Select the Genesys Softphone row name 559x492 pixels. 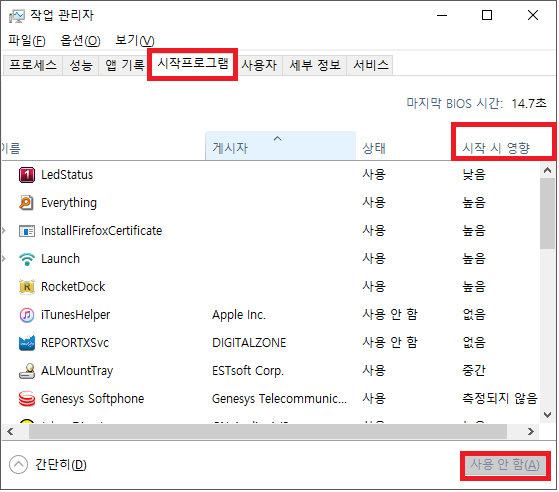(x=93, y=399)
